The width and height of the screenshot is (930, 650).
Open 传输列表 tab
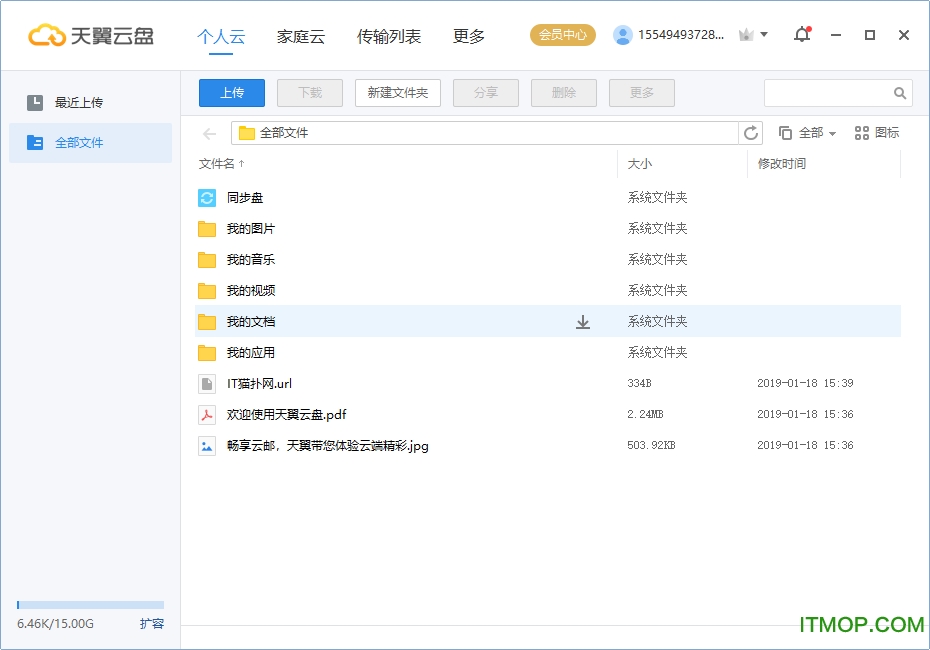pos(388,37)
